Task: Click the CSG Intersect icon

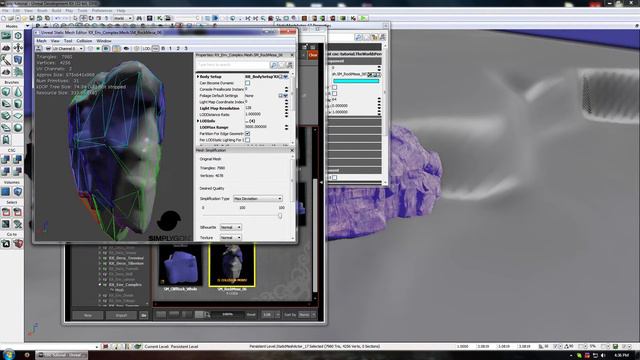Action: [6, 171]
